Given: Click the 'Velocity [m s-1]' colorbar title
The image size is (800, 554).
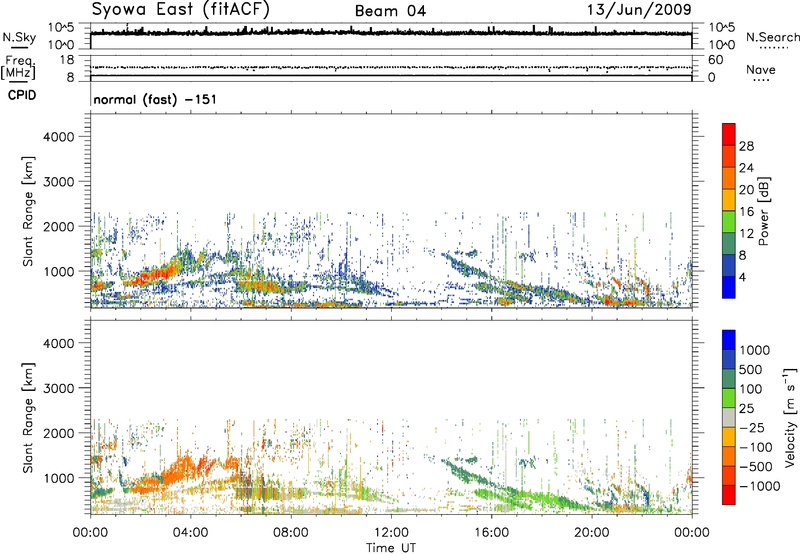Looking at the screenshot, I should [x=790, y=417].
